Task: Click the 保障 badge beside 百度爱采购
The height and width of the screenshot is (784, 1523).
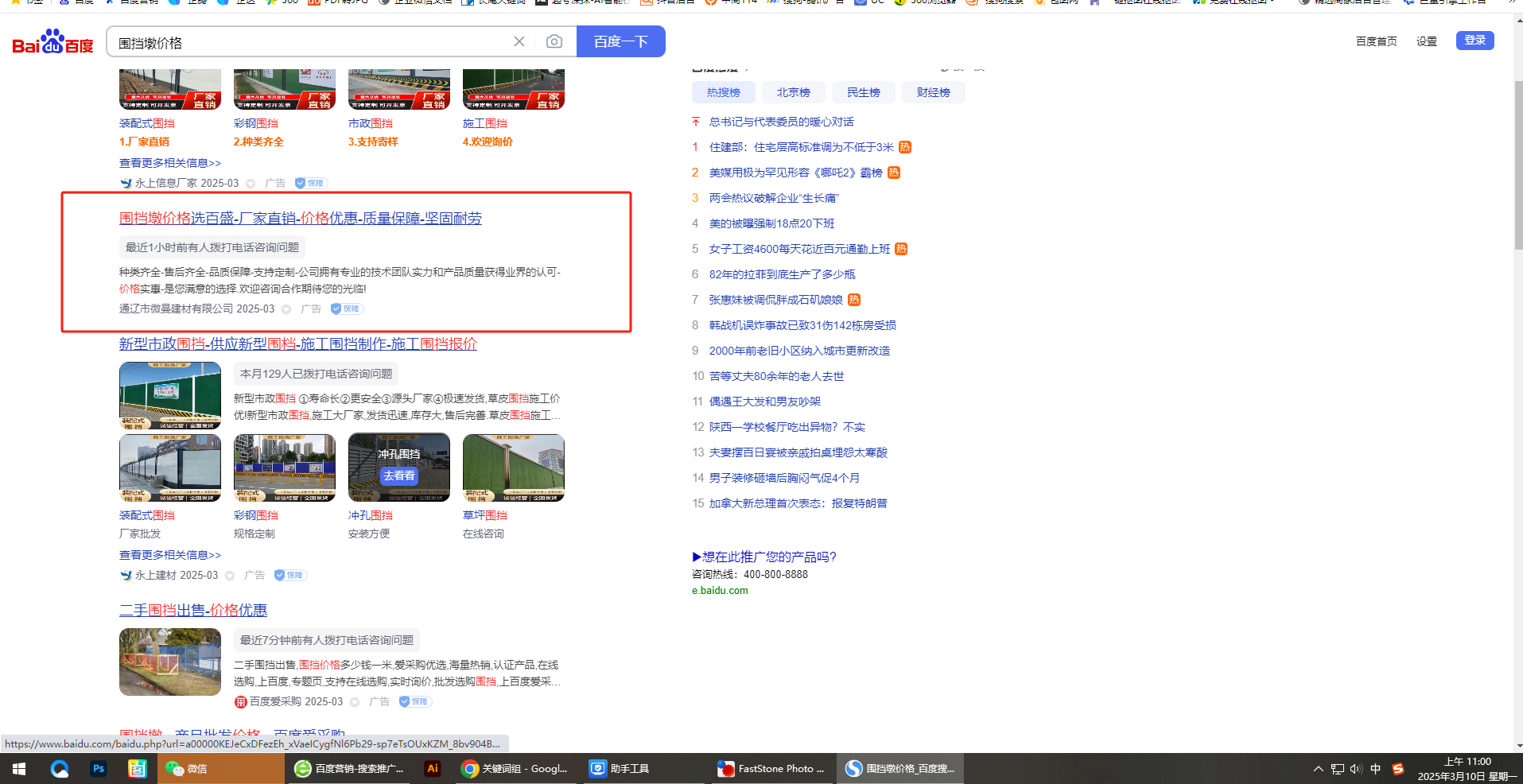Action: [x=414, y=701]
